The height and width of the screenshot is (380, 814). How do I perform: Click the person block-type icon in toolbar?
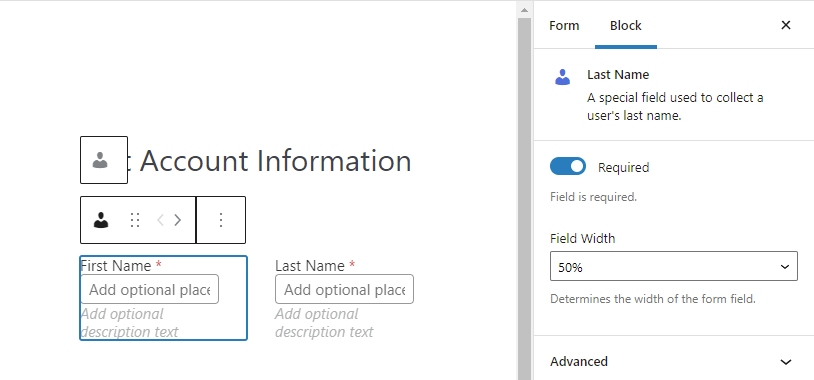(101, 220)
